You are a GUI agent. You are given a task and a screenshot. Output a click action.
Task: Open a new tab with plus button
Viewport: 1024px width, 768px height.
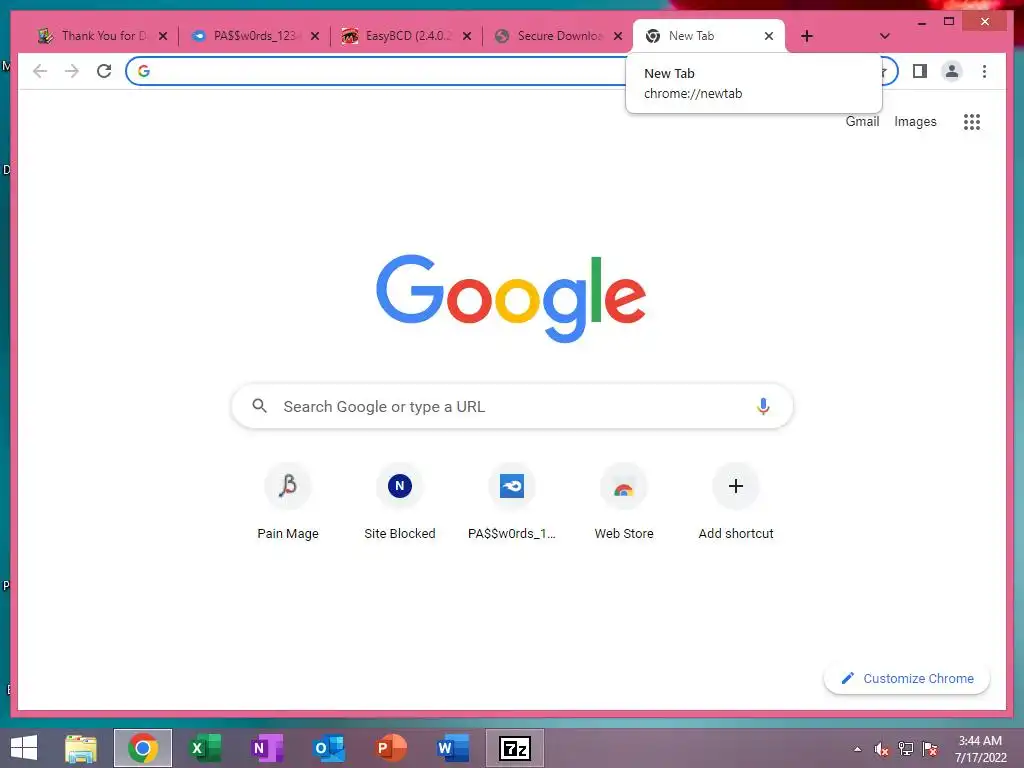807,36
